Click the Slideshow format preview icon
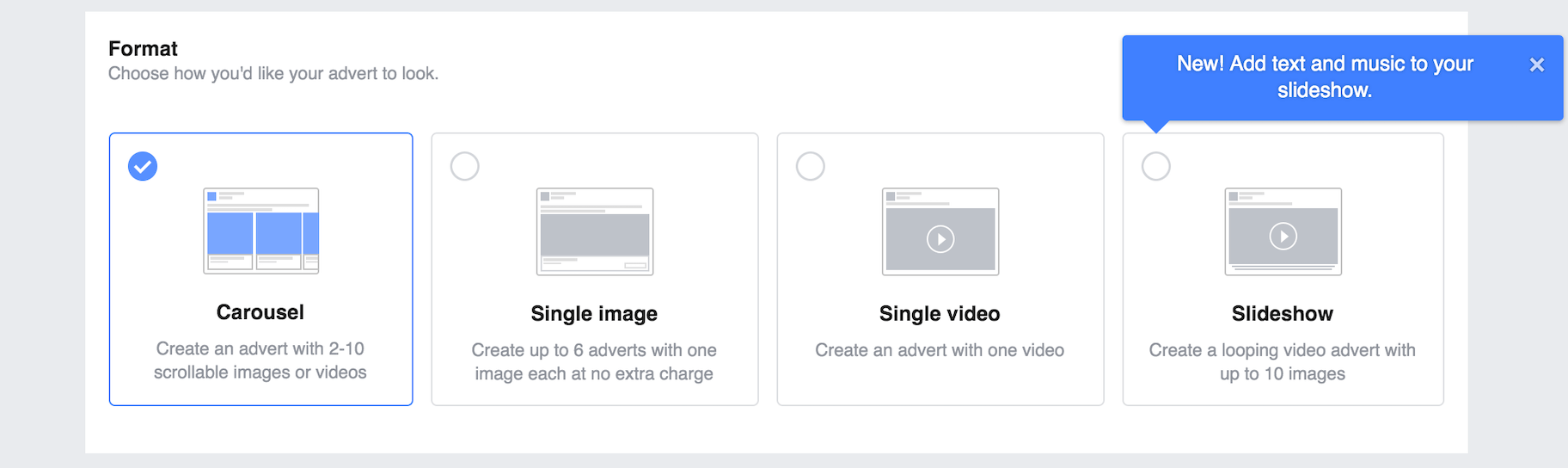 tap(1283, 231)
